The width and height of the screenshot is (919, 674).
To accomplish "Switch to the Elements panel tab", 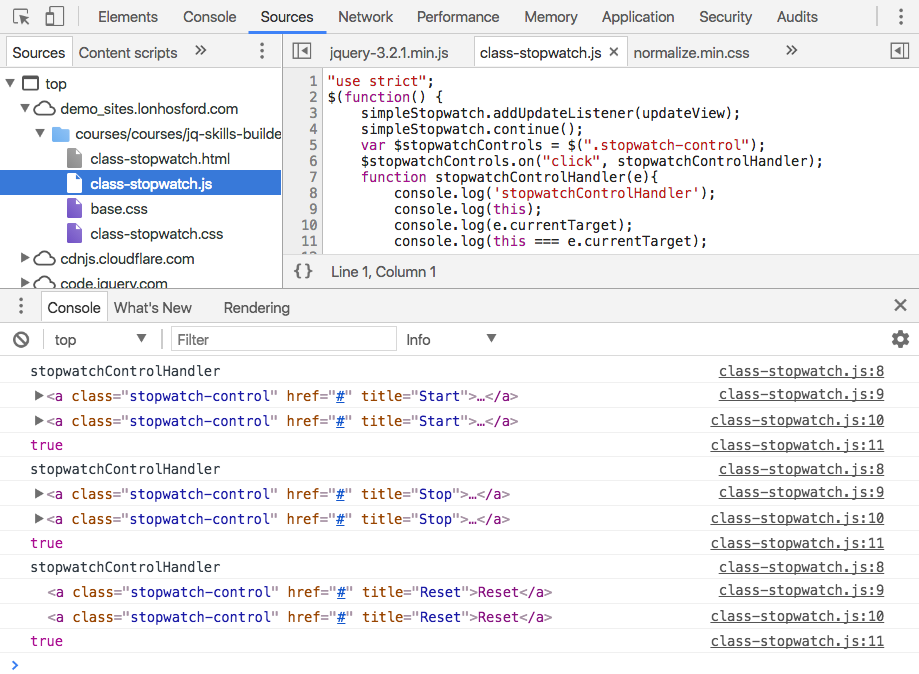I will (x=128, y=17).
